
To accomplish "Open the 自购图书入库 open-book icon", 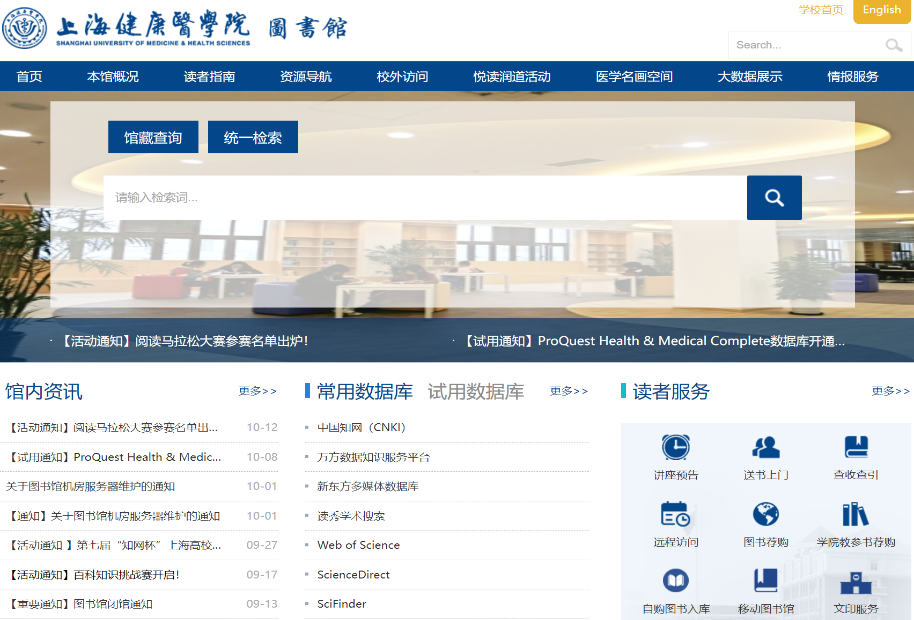I will [x=676, y=581].
